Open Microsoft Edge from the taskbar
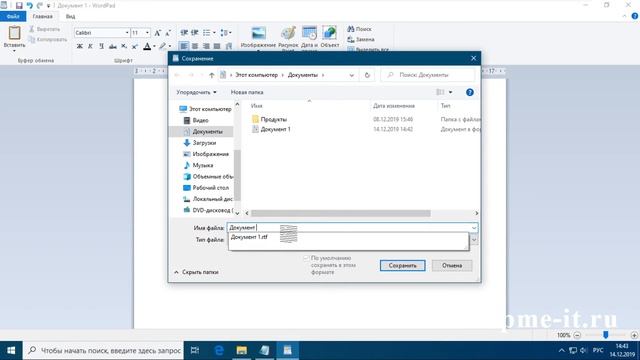 pyautogui.click(x=219, y=350)
